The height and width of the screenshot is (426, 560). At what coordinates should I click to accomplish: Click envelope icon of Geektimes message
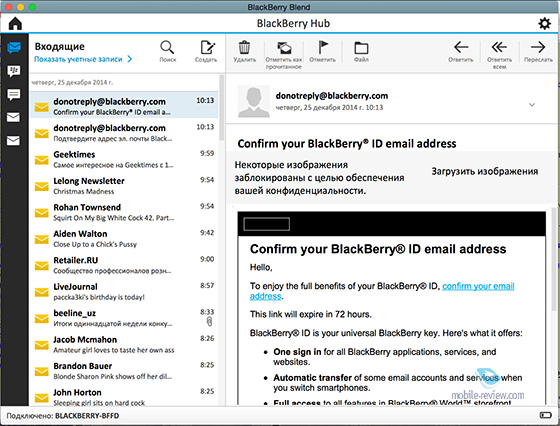(41, 160)
